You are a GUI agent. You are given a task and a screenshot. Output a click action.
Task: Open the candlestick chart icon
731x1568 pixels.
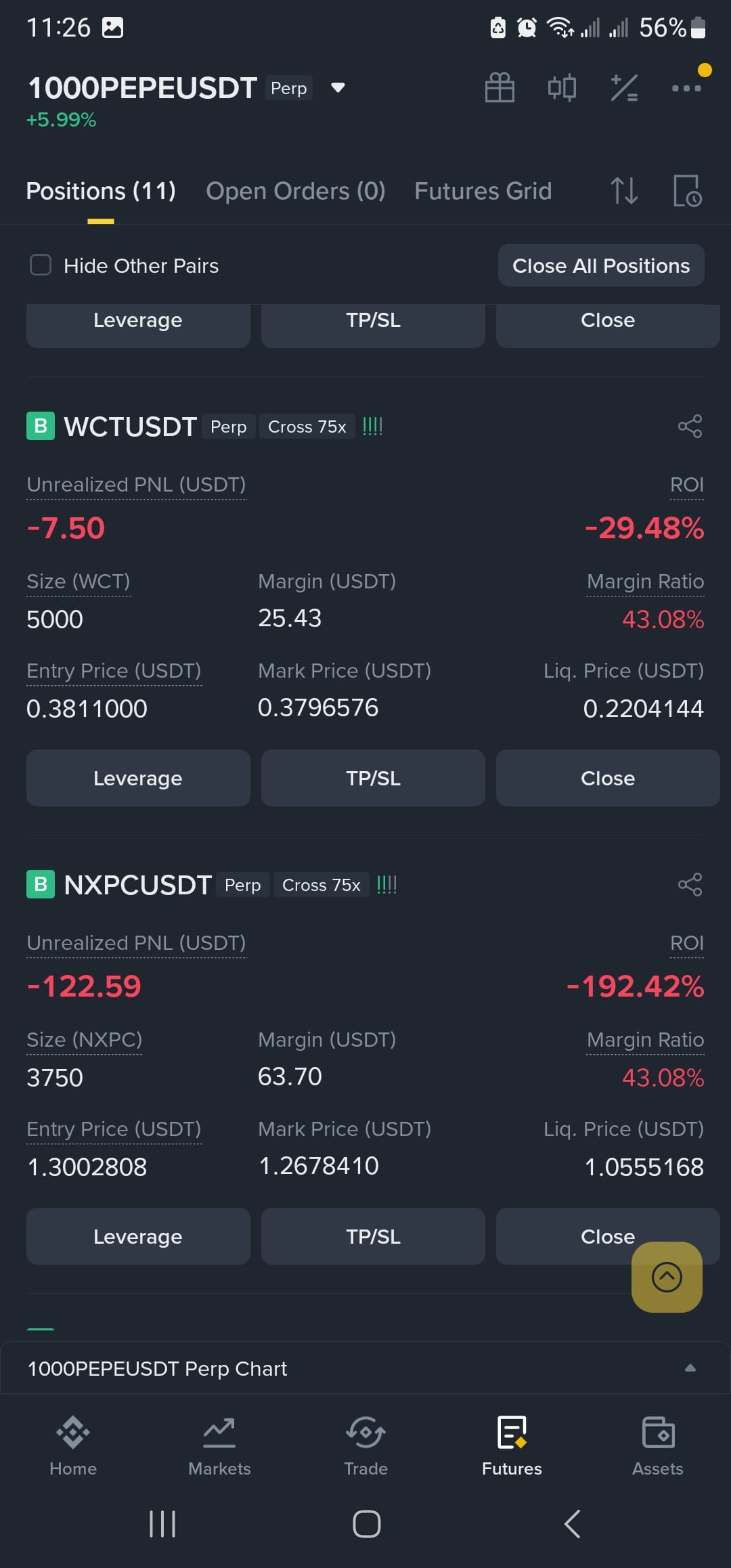562,88
